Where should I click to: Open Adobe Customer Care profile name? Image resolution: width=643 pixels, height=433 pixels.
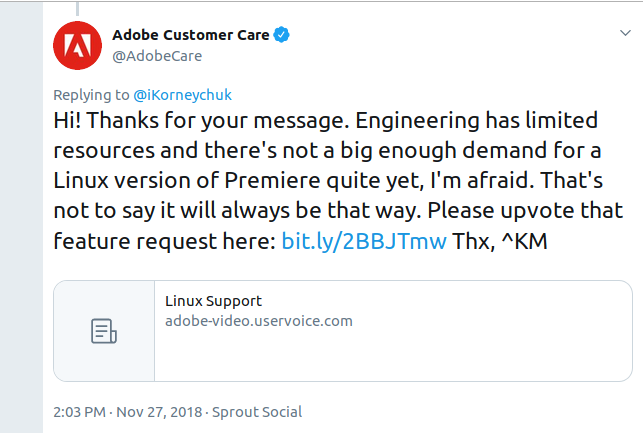coord(191,35)
